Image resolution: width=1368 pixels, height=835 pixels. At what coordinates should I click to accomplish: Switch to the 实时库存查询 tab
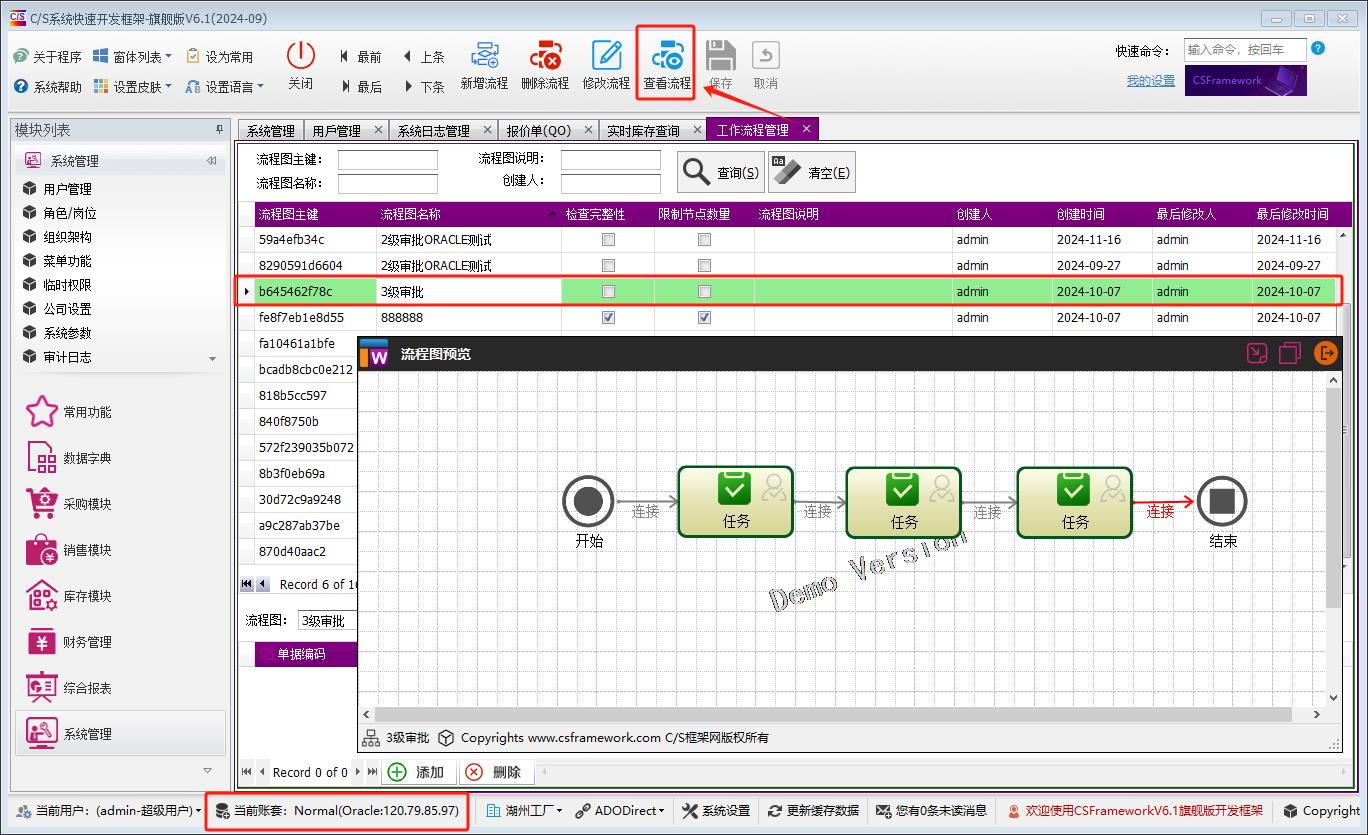[x=643, y=131]
